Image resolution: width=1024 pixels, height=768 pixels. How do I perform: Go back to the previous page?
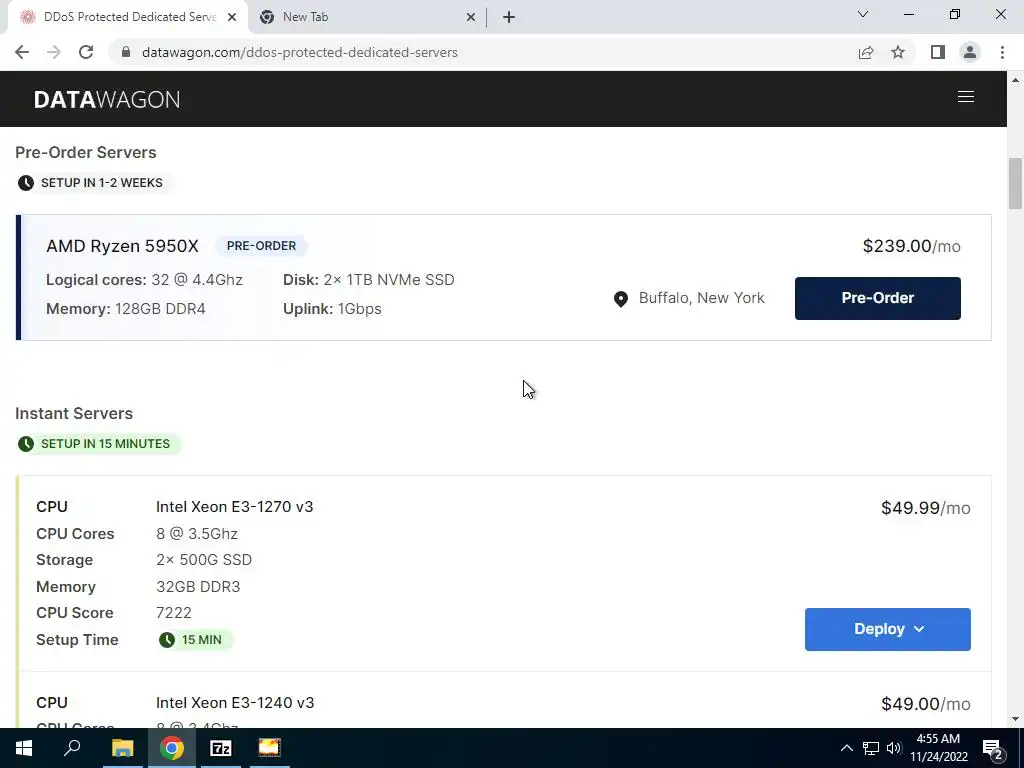coord(22,52)
